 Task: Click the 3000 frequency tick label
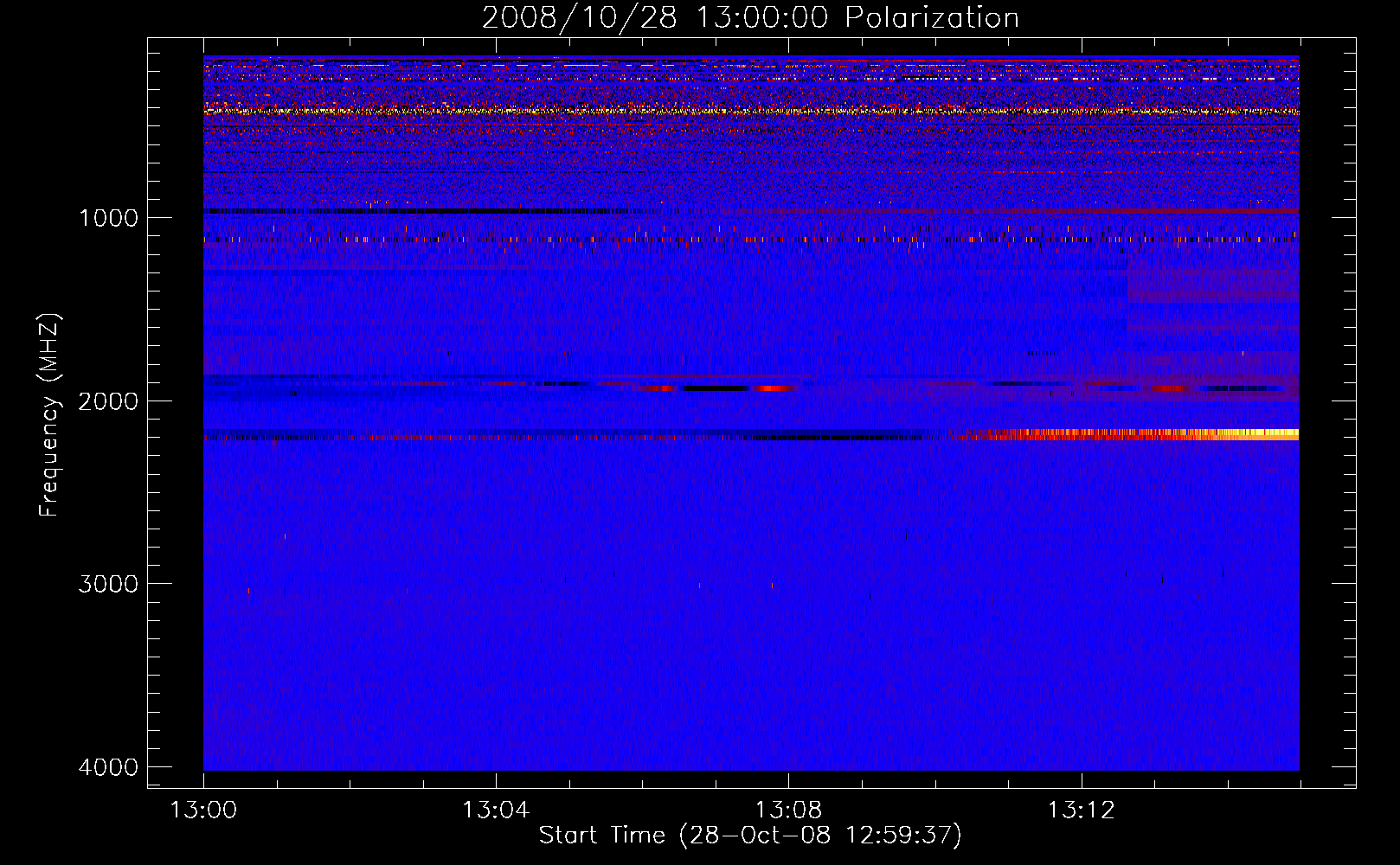[108, 584]
